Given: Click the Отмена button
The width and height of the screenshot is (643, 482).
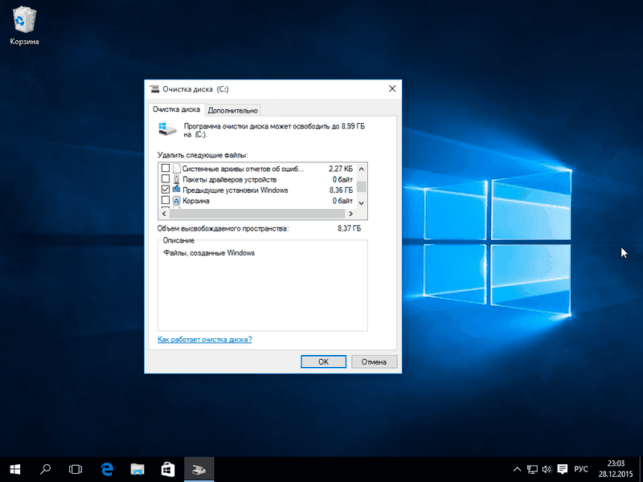Looking at the screenshot, I should pyautogui.click(x=374, y=361).
